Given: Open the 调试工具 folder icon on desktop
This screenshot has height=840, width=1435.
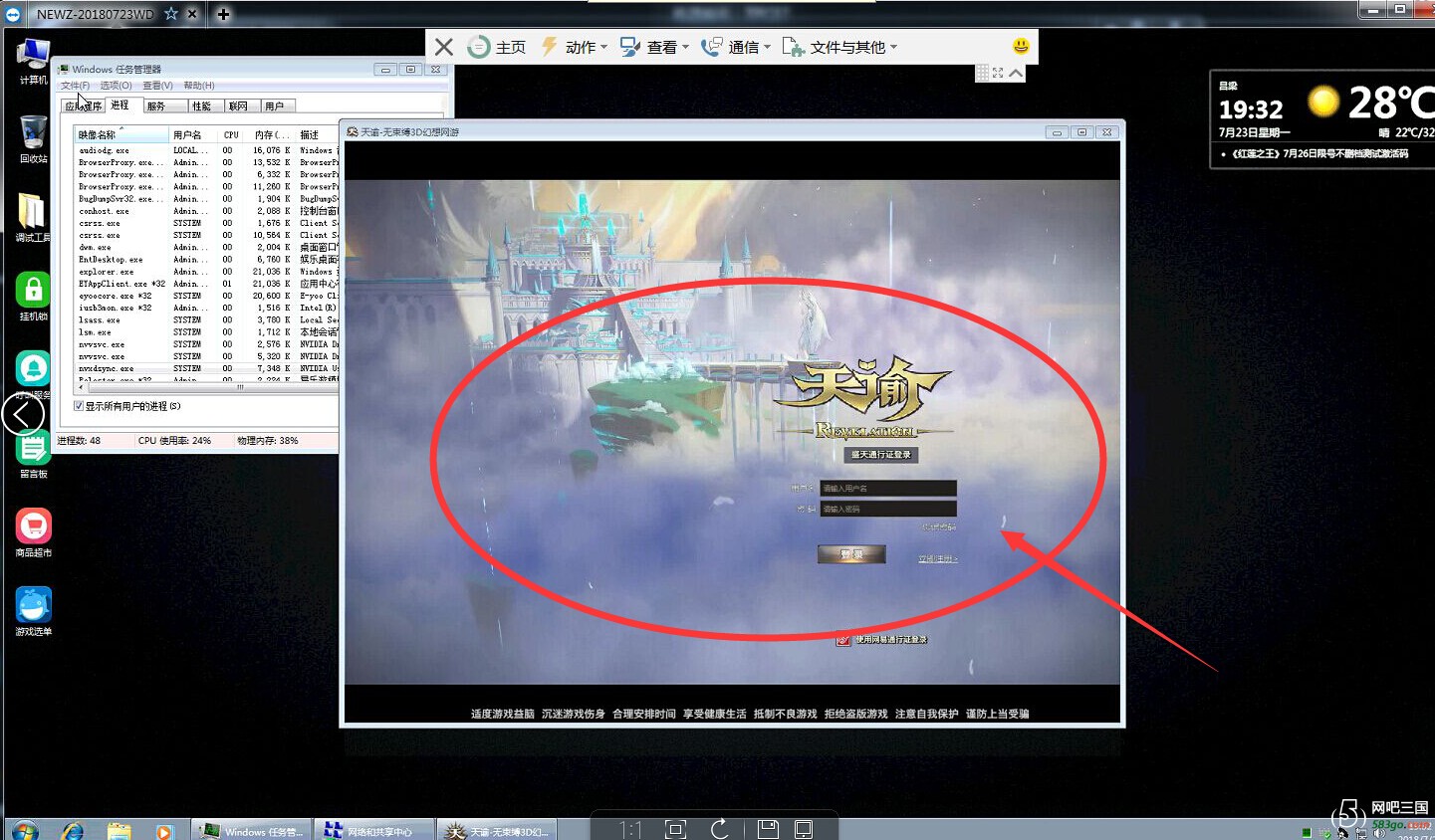Looking at the screenshot, I should (x=33, y=217).
